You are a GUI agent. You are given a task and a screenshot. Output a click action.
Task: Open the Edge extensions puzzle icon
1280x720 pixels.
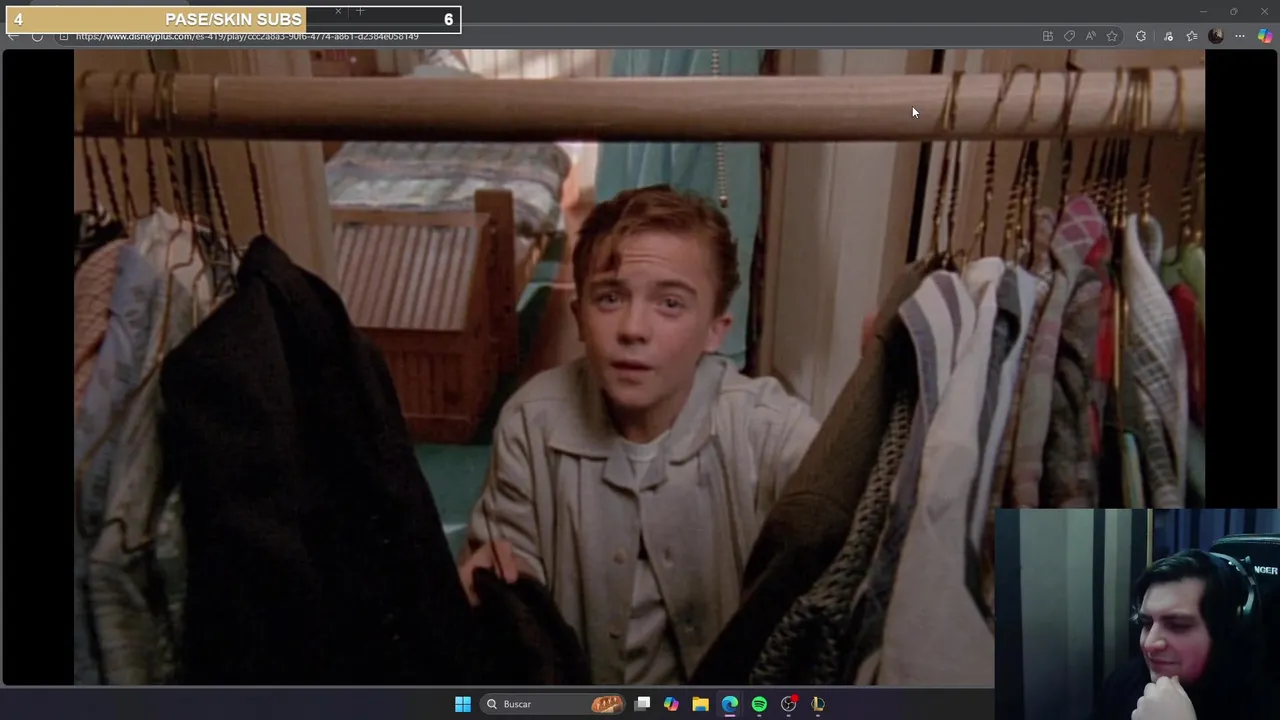click(1140, 36)
